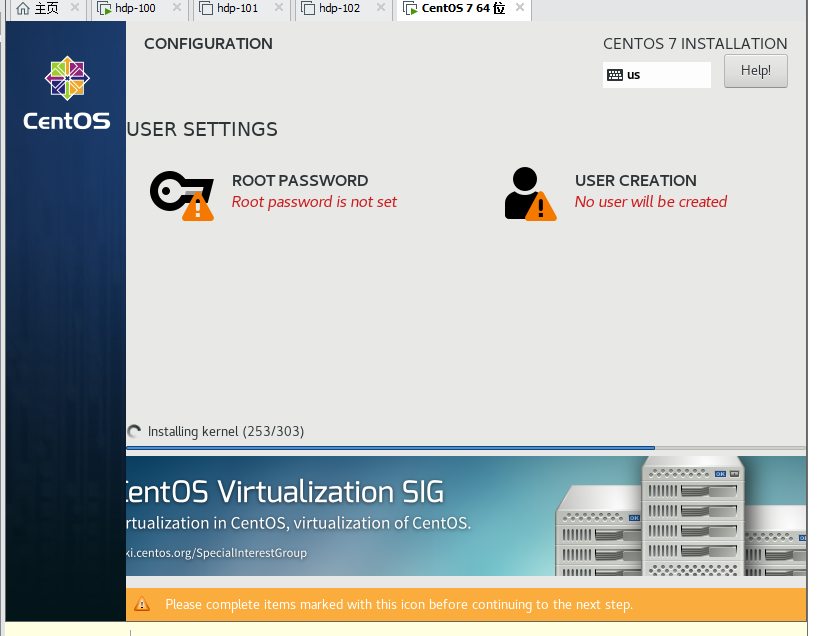Click the 'Please complete items' warning message
This screenshot has width=818, height=636.
pyautogui.click(x=399, y=605)
